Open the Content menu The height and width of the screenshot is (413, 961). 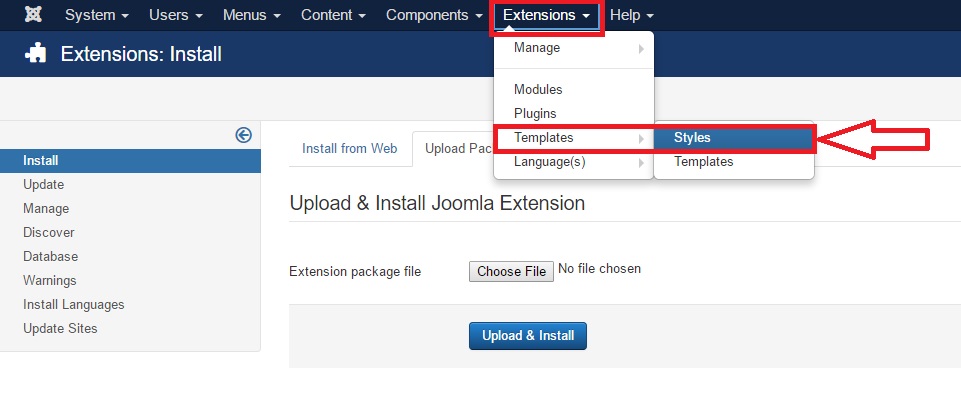click(x=333, y=15)
